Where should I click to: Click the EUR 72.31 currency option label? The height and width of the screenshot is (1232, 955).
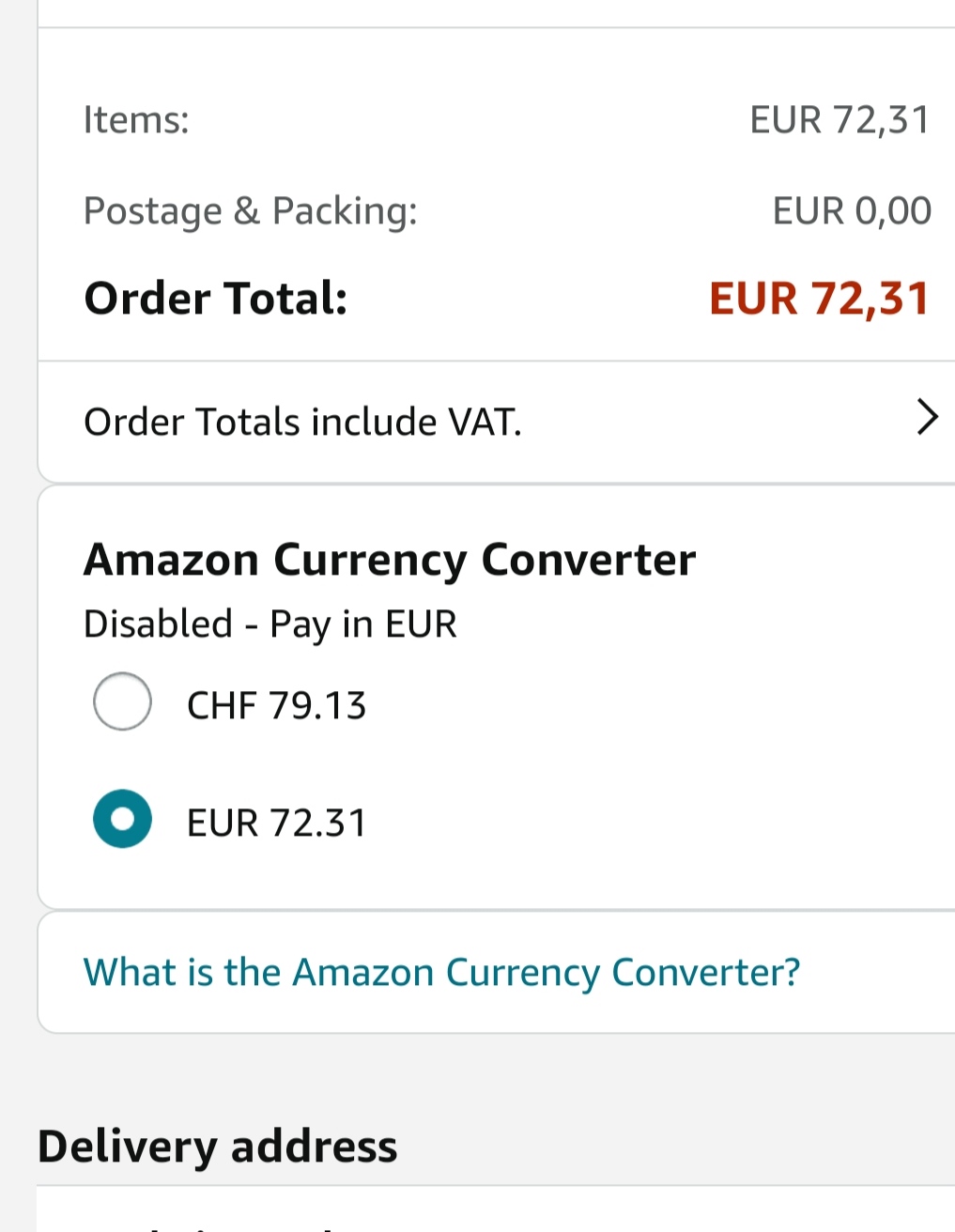pos(276,824)
